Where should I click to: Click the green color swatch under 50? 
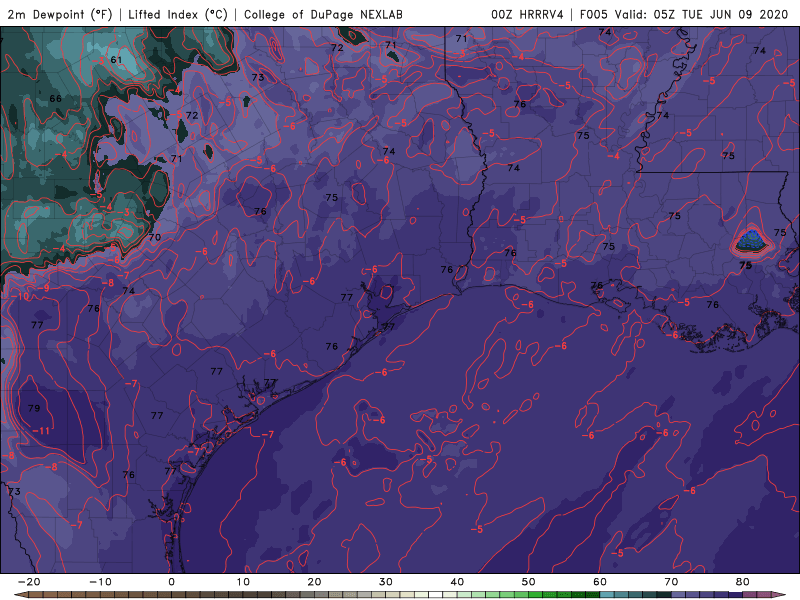536,595
